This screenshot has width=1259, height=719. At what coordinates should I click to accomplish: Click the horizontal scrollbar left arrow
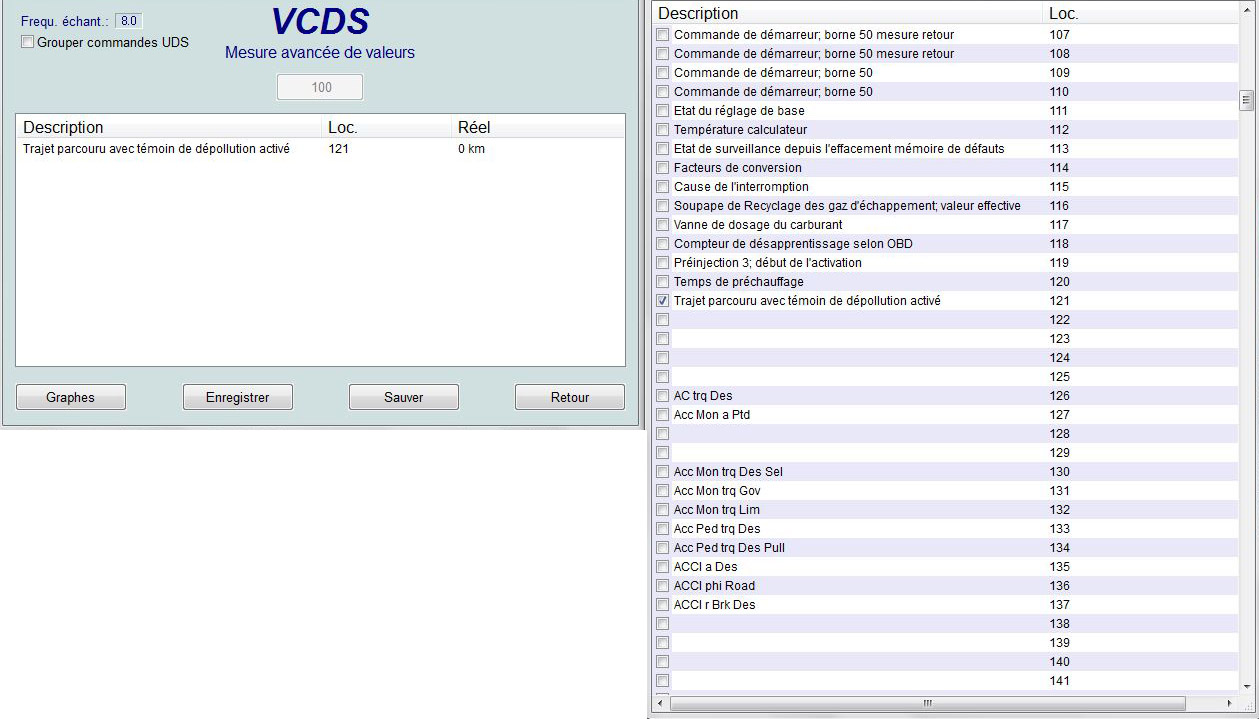click(662, 704)
